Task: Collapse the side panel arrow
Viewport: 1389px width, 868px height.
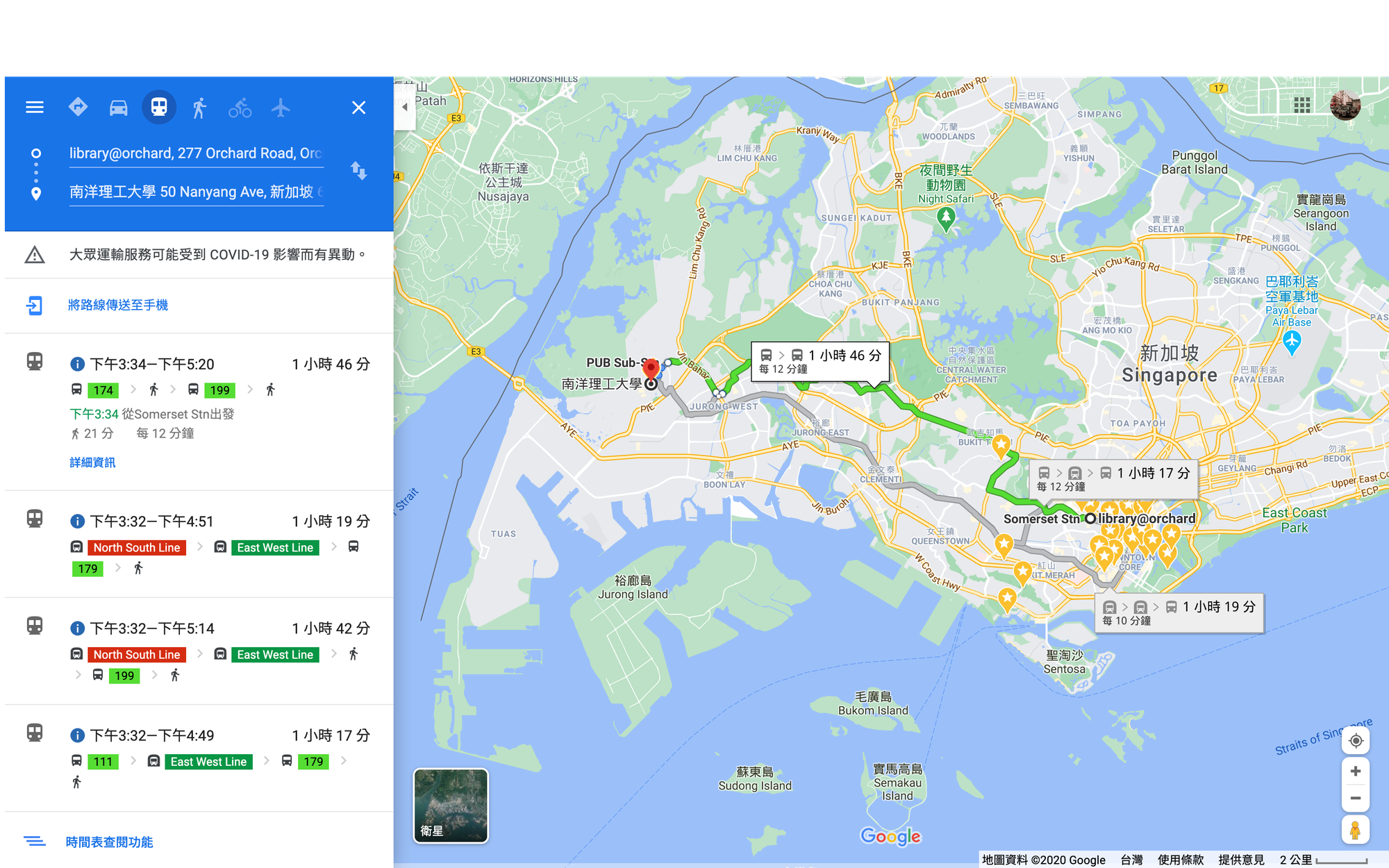Action: (x=405, y=107)
